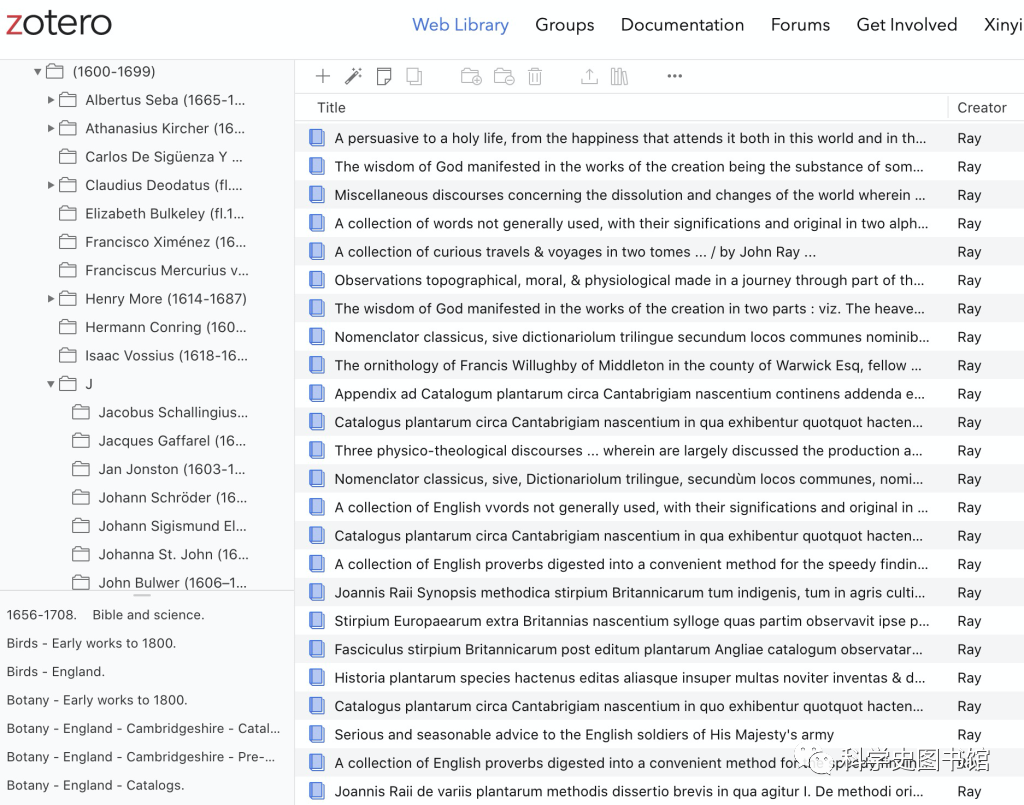Image resolution: width=1024 pixels, height=805 pixels.
Task: Click the Export upload icon
Action: click(589, 76)
